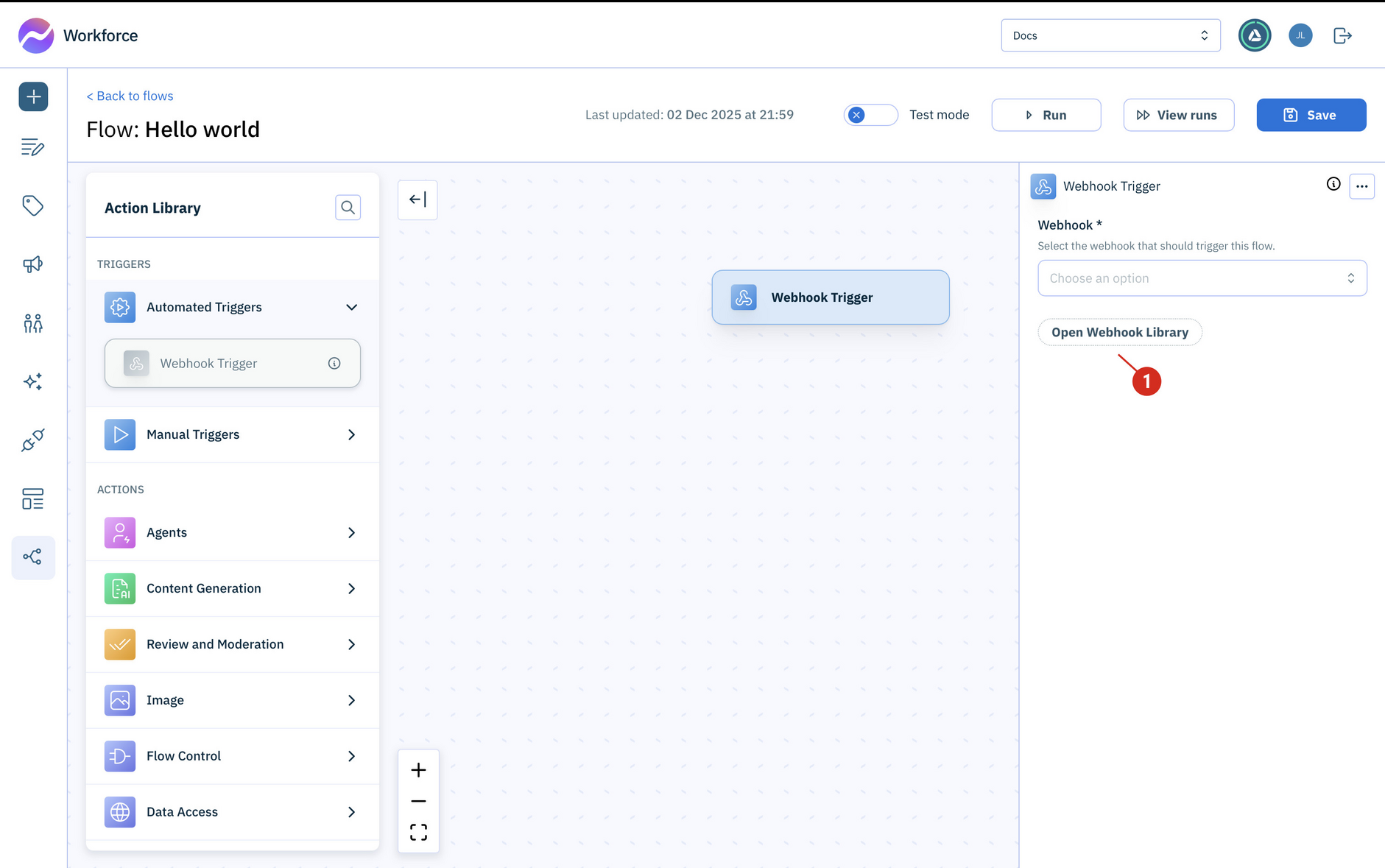Select the create new plus icon in sidebar
This screenshot has height=868, width=1385.
(33, 96)
